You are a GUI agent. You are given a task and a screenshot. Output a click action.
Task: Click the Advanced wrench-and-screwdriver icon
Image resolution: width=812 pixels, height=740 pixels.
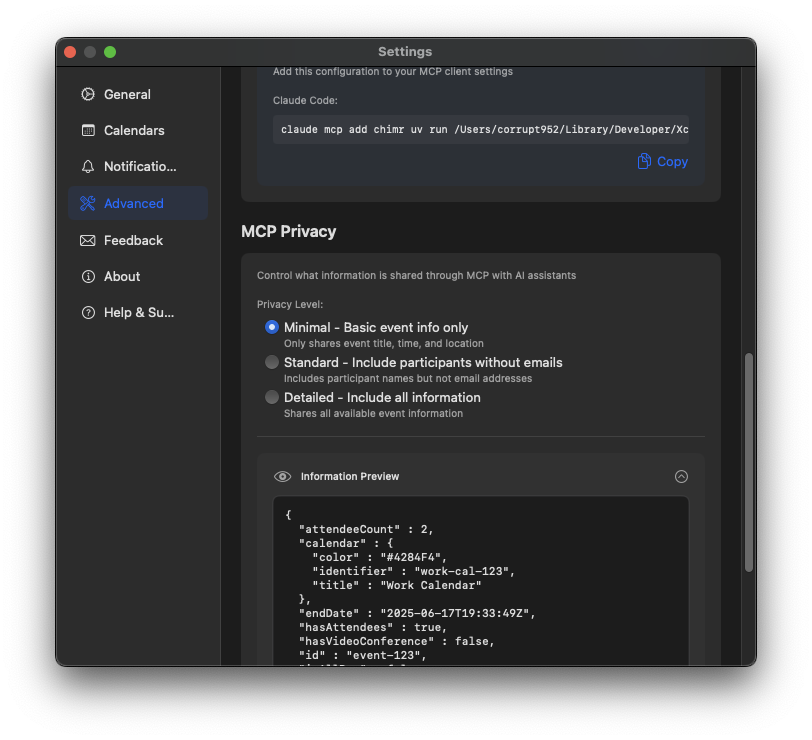coord(89,203)
